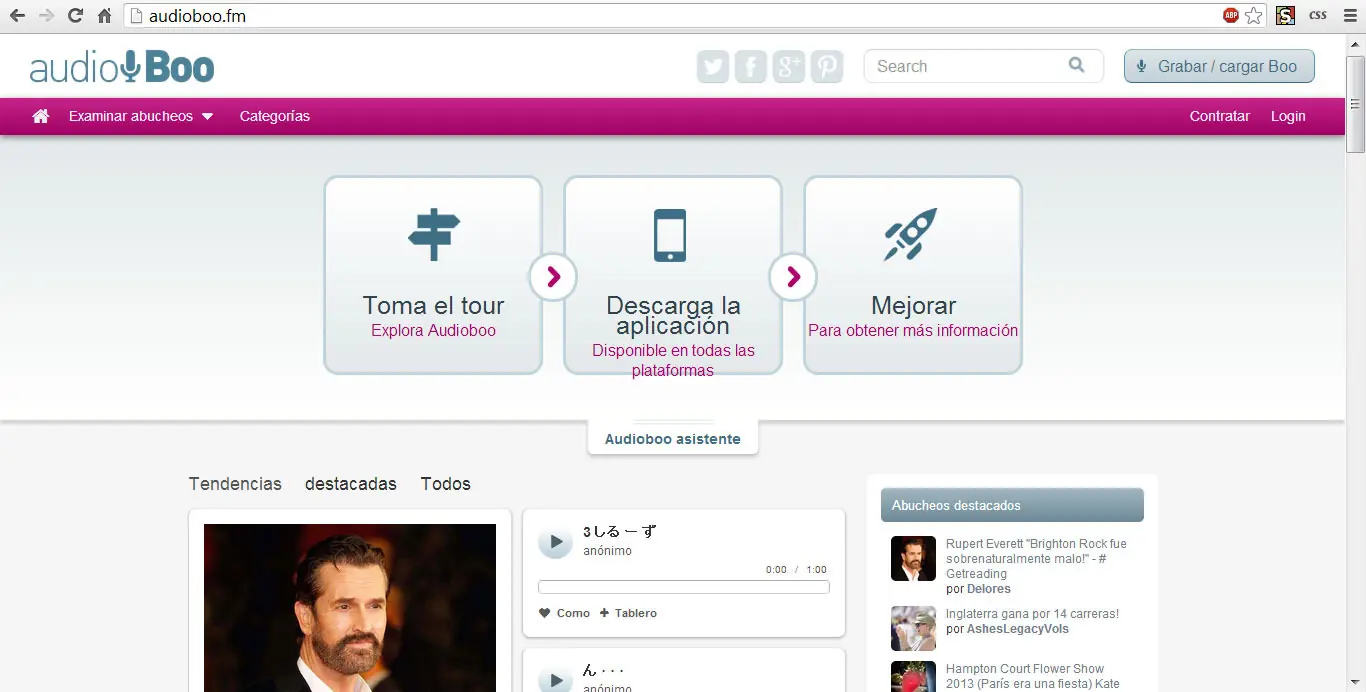The width and height of the screenshot is (1366, 692).
Task: Open the Adblock Plus extension icon
Action: [1230, 16]
